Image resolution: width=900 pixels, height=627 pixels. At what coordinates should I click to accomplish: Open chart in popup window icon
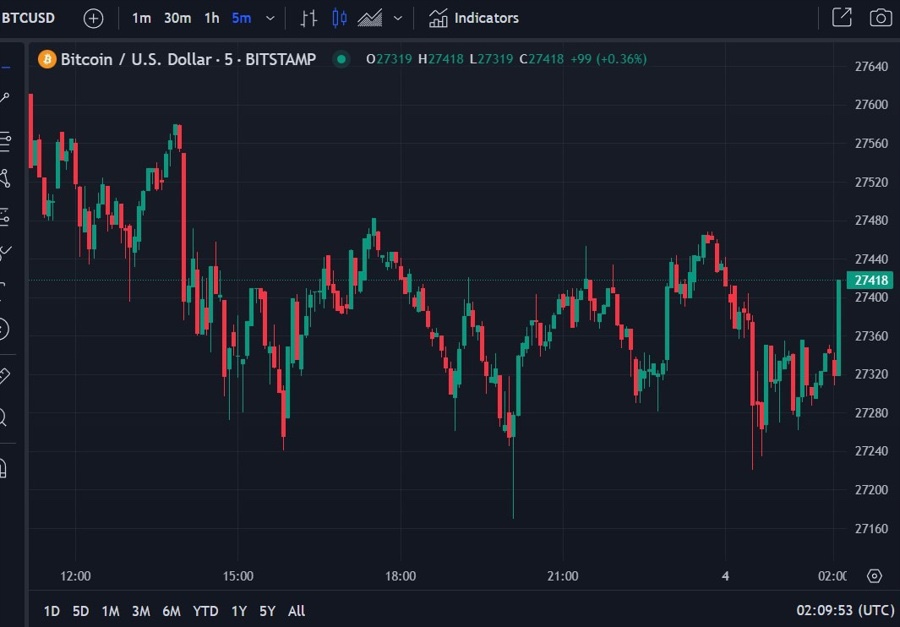tap(842, 18)
